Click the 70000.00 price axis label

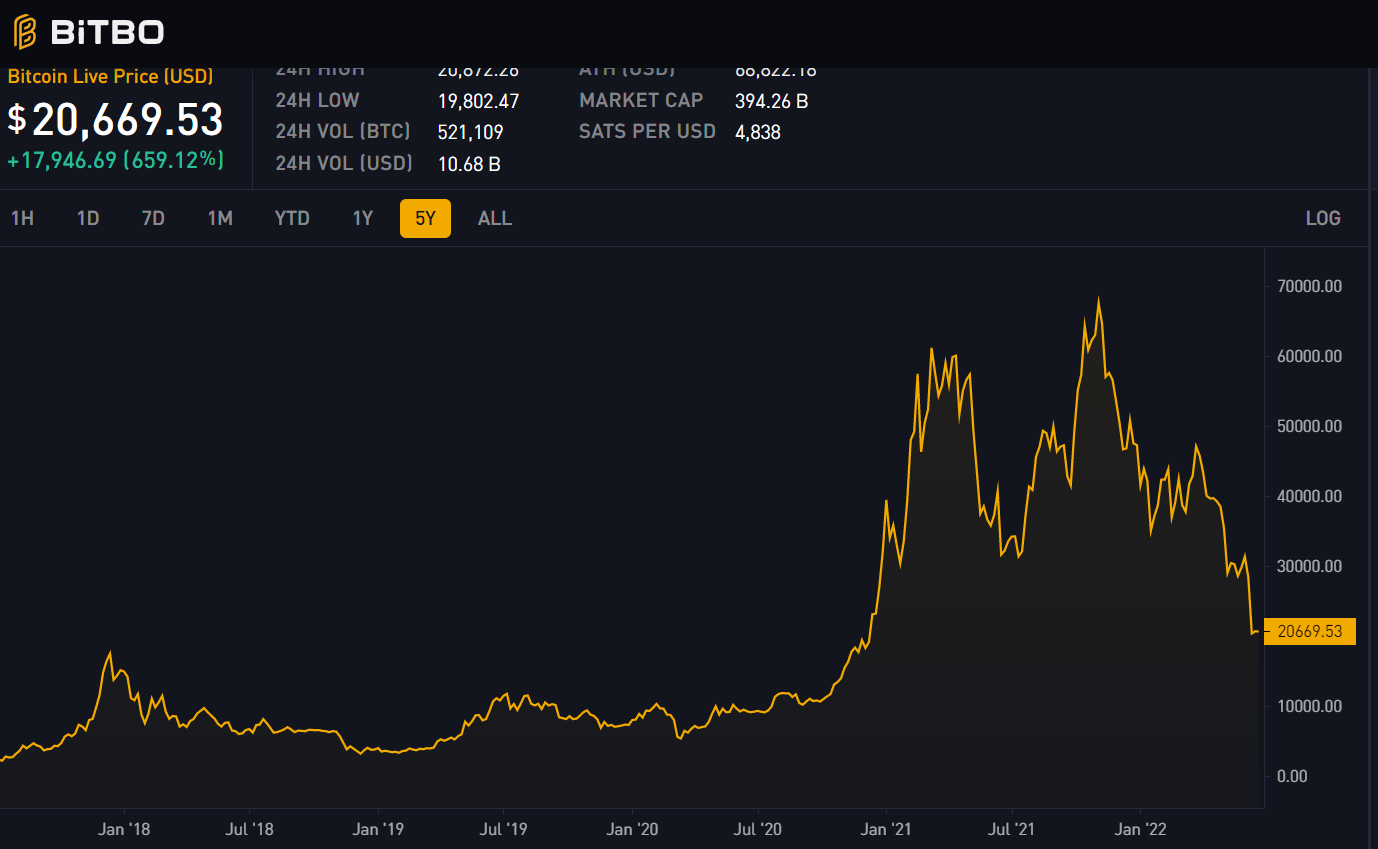(1308, 287)
